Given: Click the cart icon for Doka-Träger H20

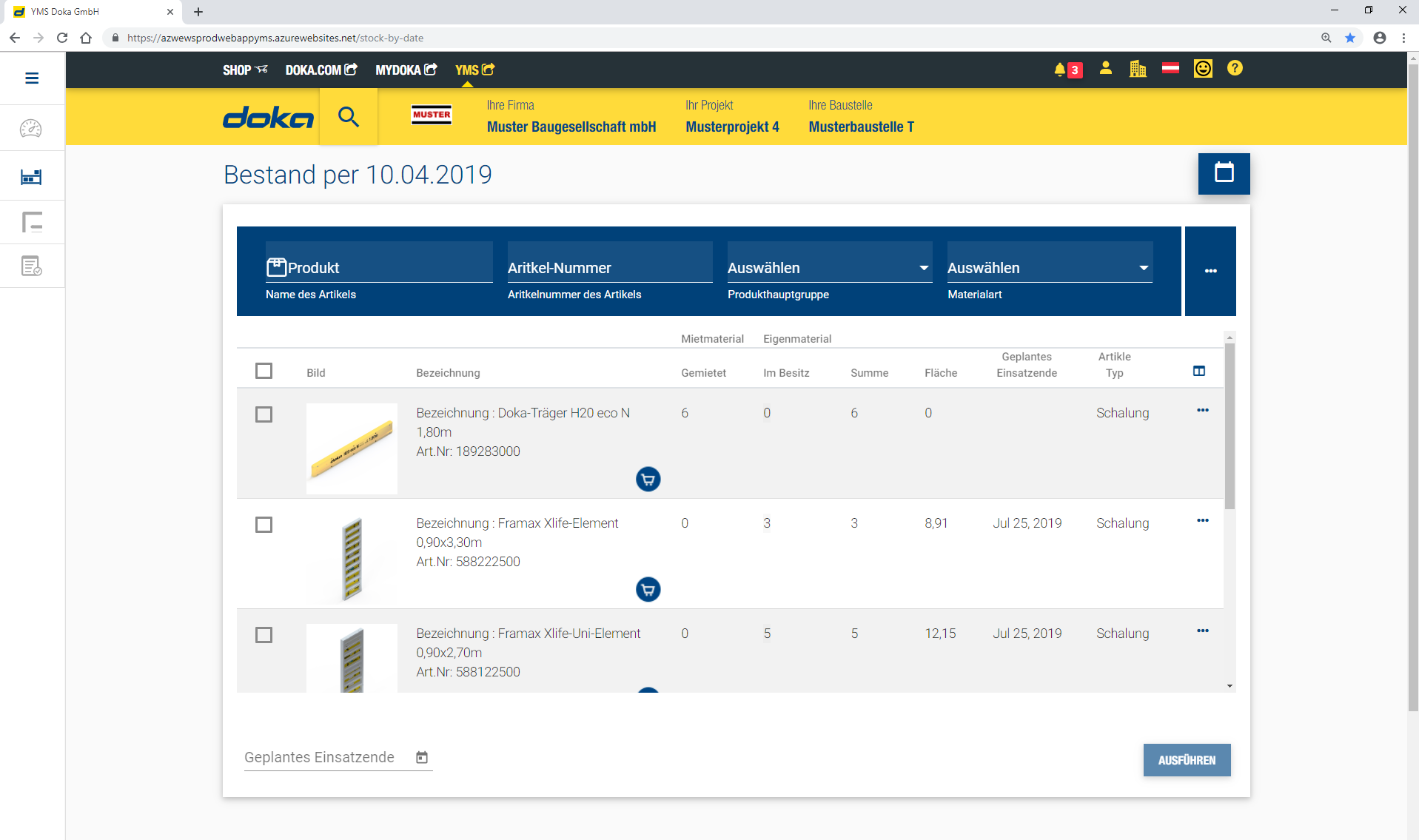Looking at the screenshot, I should tap(648, 480).
